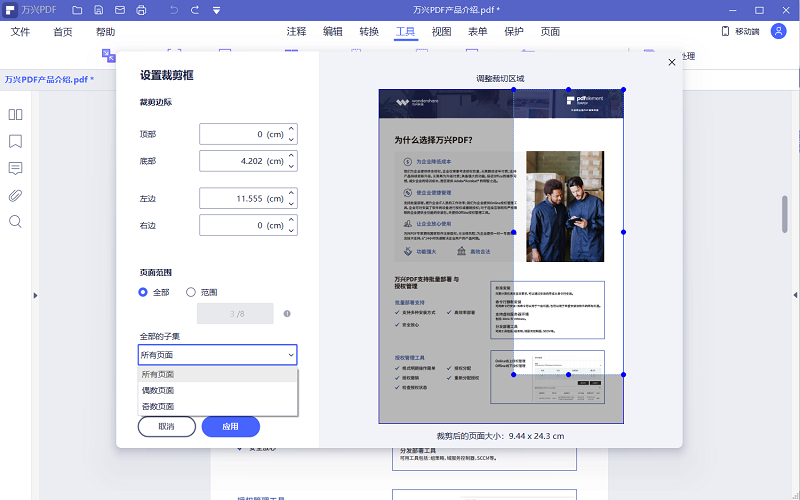Close the crop settings dialog
Image resolution: width=800 pixels, height=500 pixels.
672,62
